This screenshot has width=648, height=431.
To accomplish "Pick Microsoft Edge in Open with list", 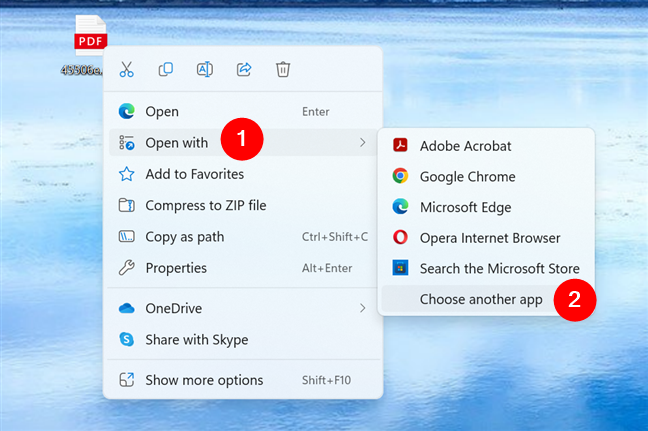I will click(465, 208).
